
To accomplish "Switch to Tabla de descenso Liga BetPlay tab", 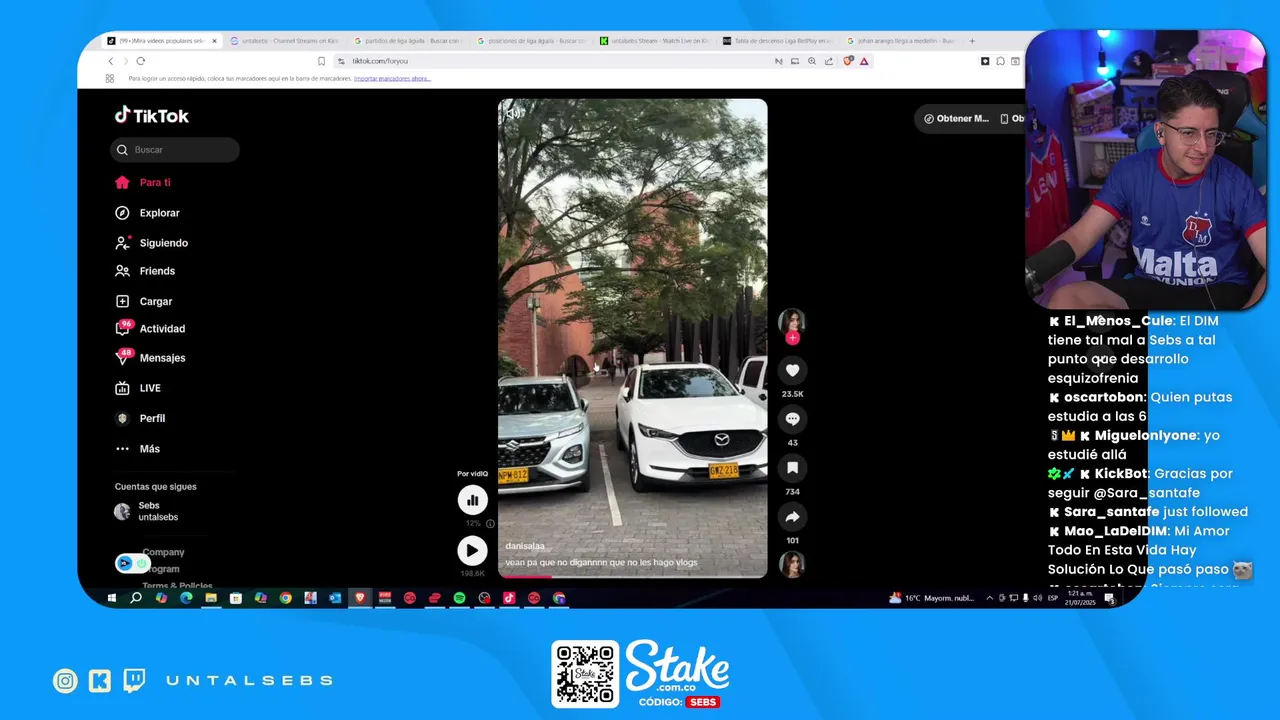I will pos(776,41).
